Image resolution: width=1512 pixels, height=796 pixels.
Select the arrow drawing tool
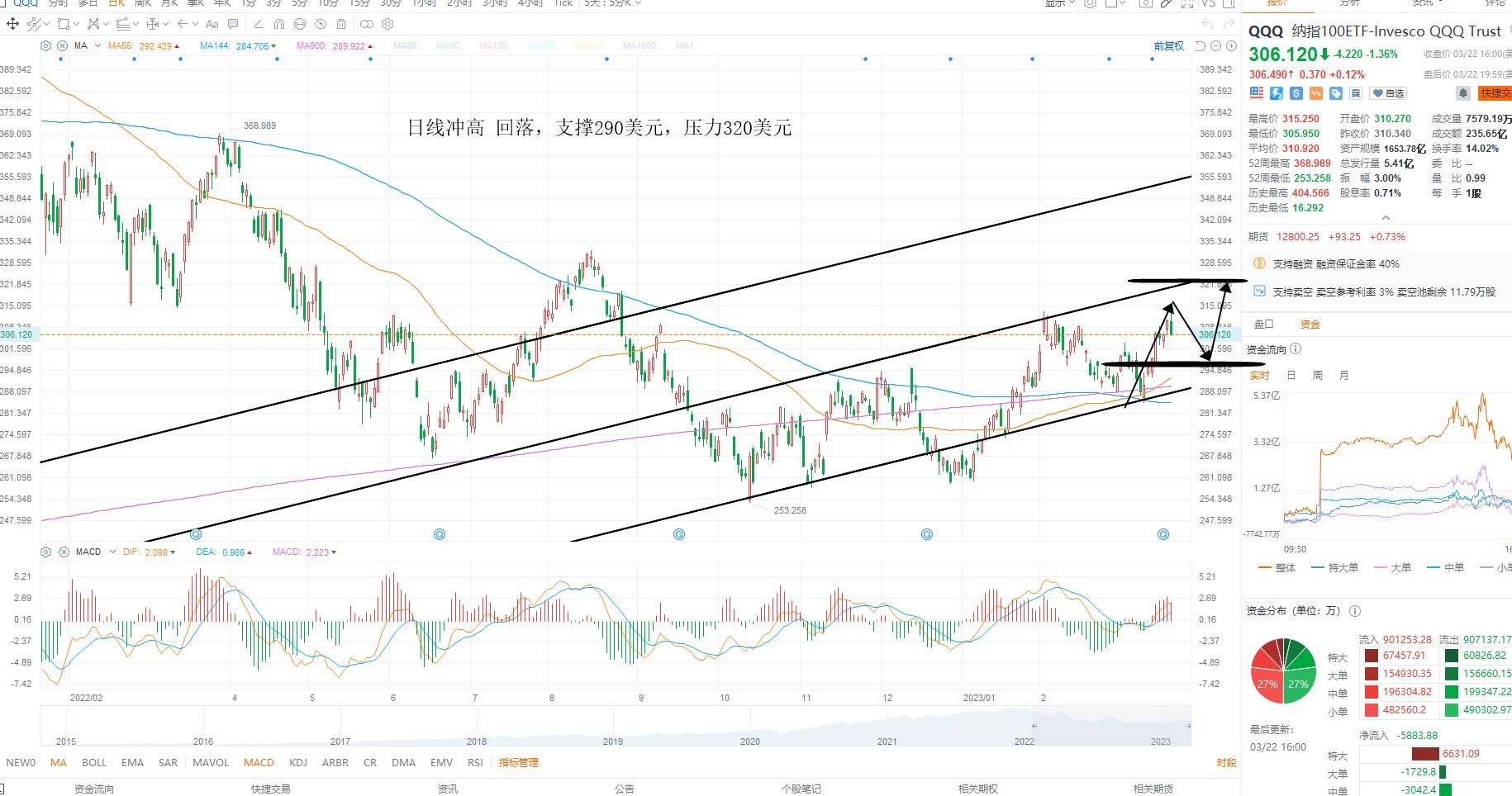pyautogui.click(x=183, y=24)
